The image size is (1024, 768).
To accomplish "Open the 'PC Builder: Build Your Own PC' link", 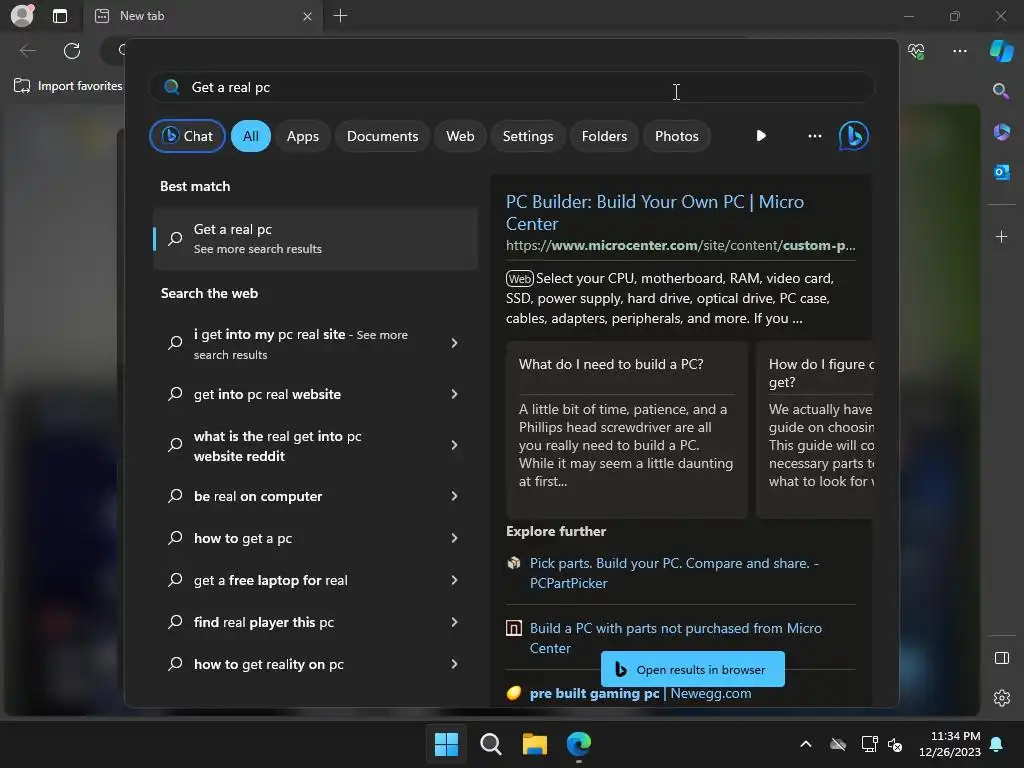I will (654, 212).
